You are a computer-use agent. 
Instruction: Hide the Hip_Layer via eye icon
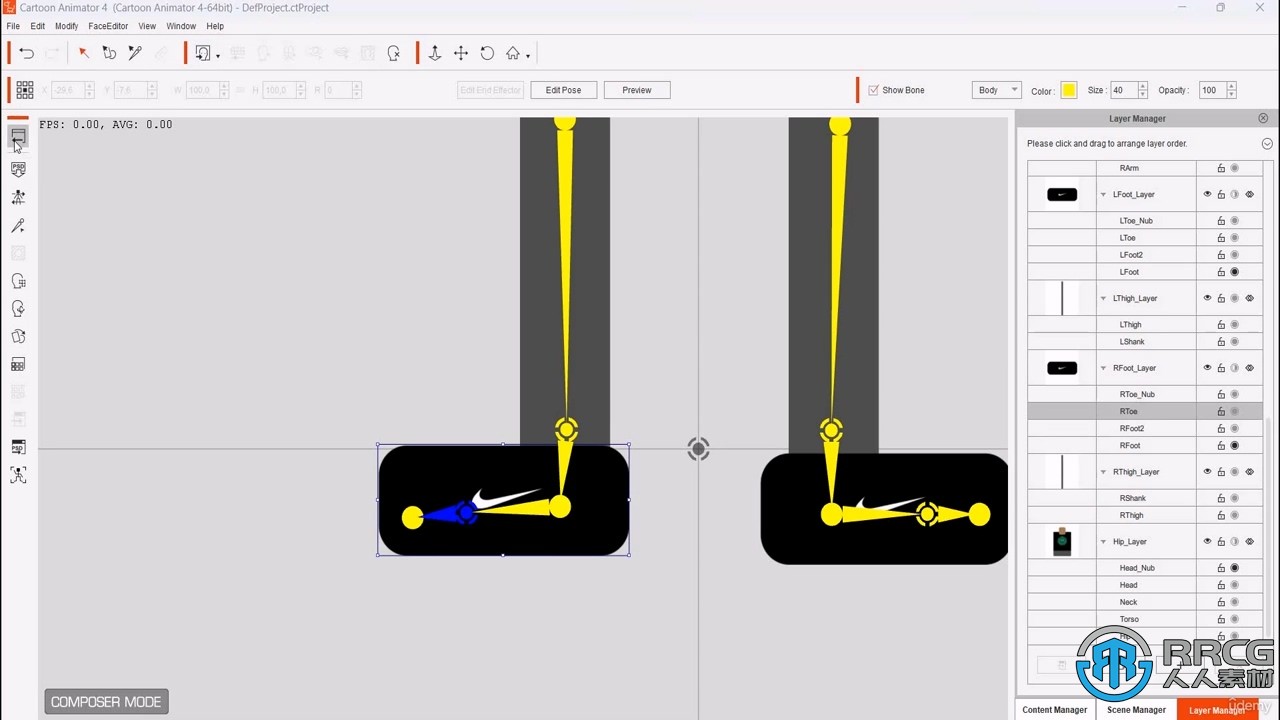tap(1207, 542)
